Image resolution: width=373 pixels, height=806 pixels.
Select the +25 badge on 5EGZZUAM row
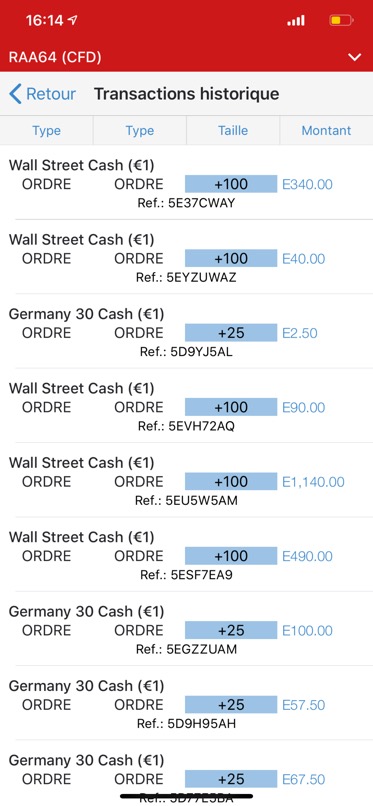[231, 630]
